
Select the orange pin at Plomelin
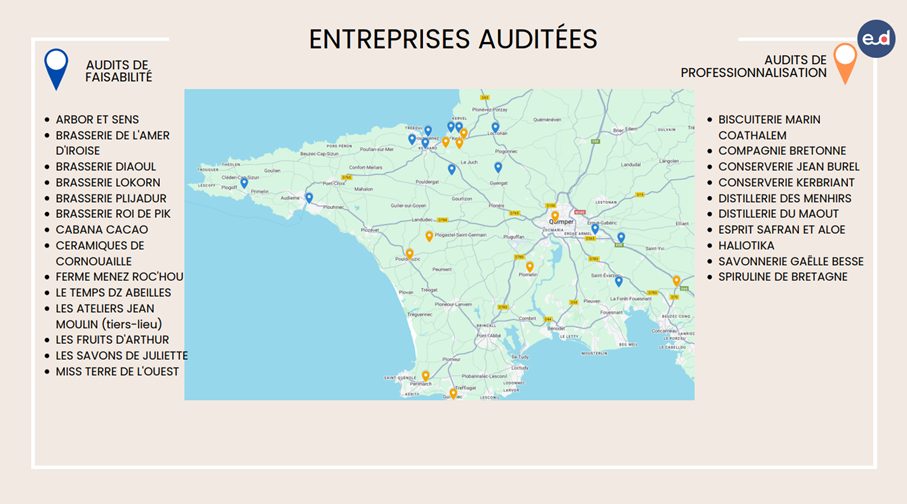(529, 267)
